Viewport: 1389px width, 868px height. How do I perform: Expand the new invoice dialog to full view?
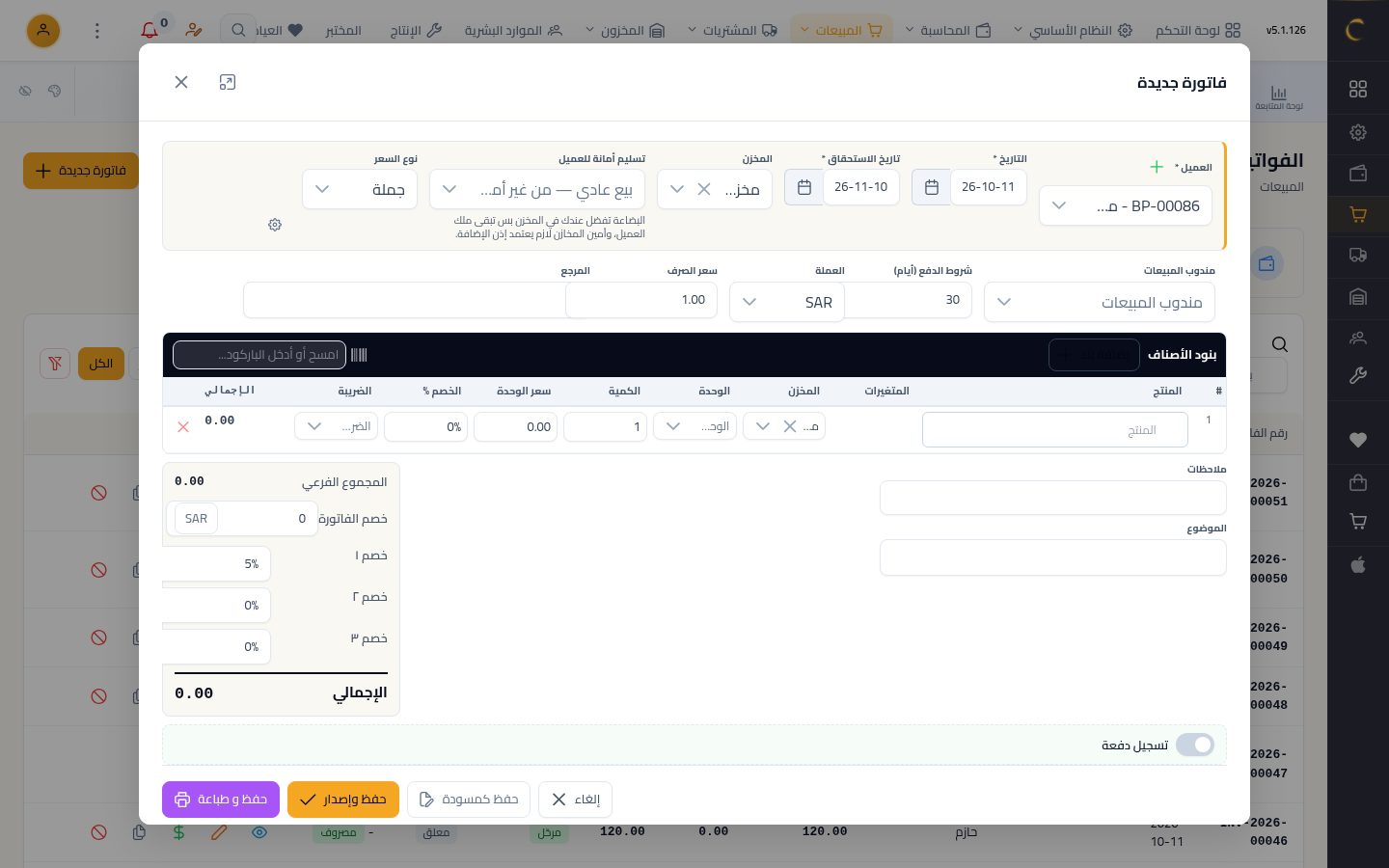tap(228, 82)
